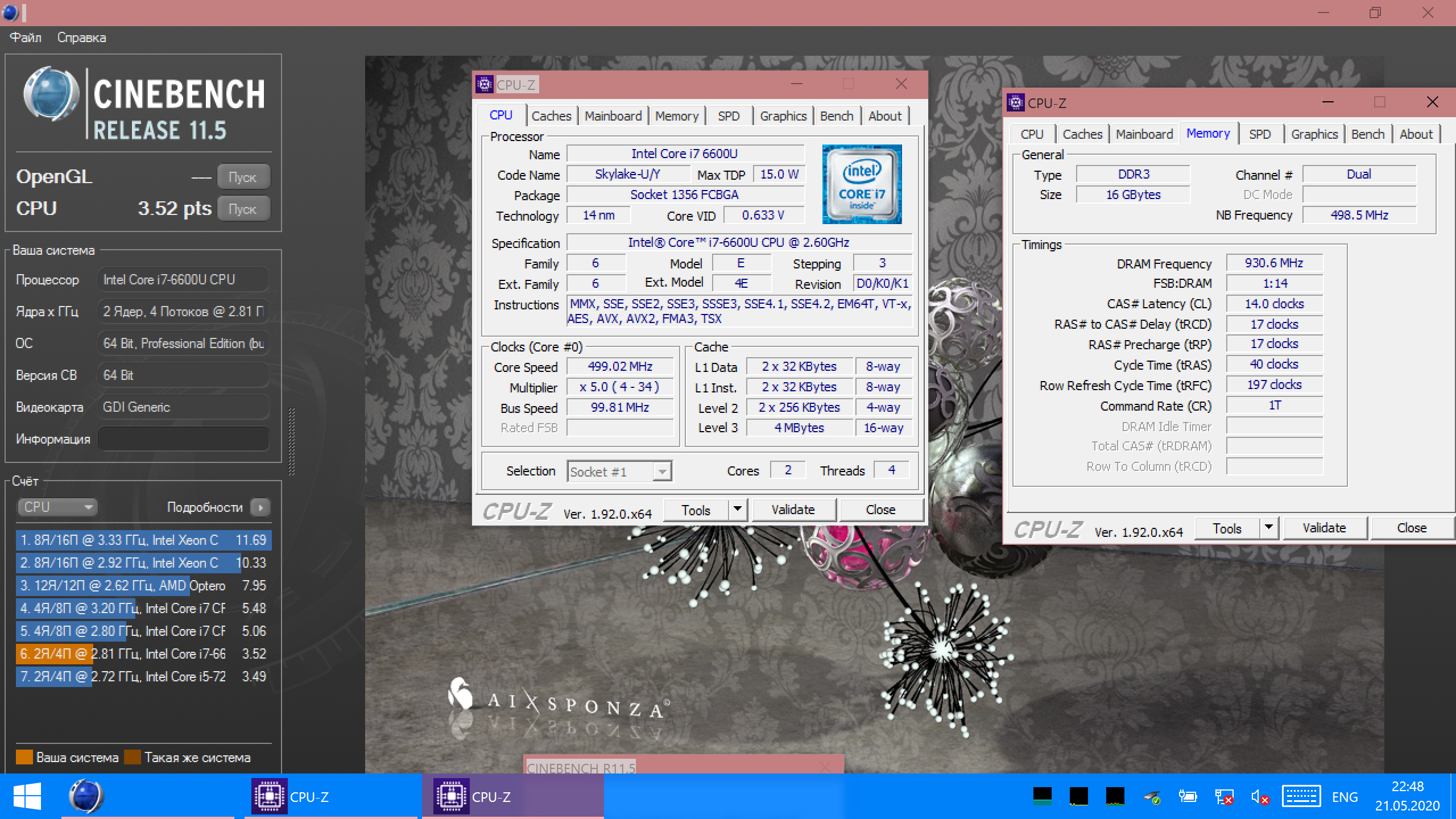
Task: Switch to Memory tab in CPU-Z CPU window
Action: click(677, 116)
